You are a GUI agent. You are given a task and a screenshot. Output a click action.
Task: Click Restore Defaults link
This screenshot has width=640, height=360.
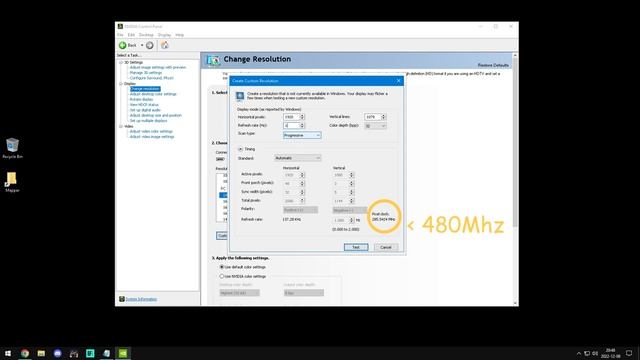point(493,65)
